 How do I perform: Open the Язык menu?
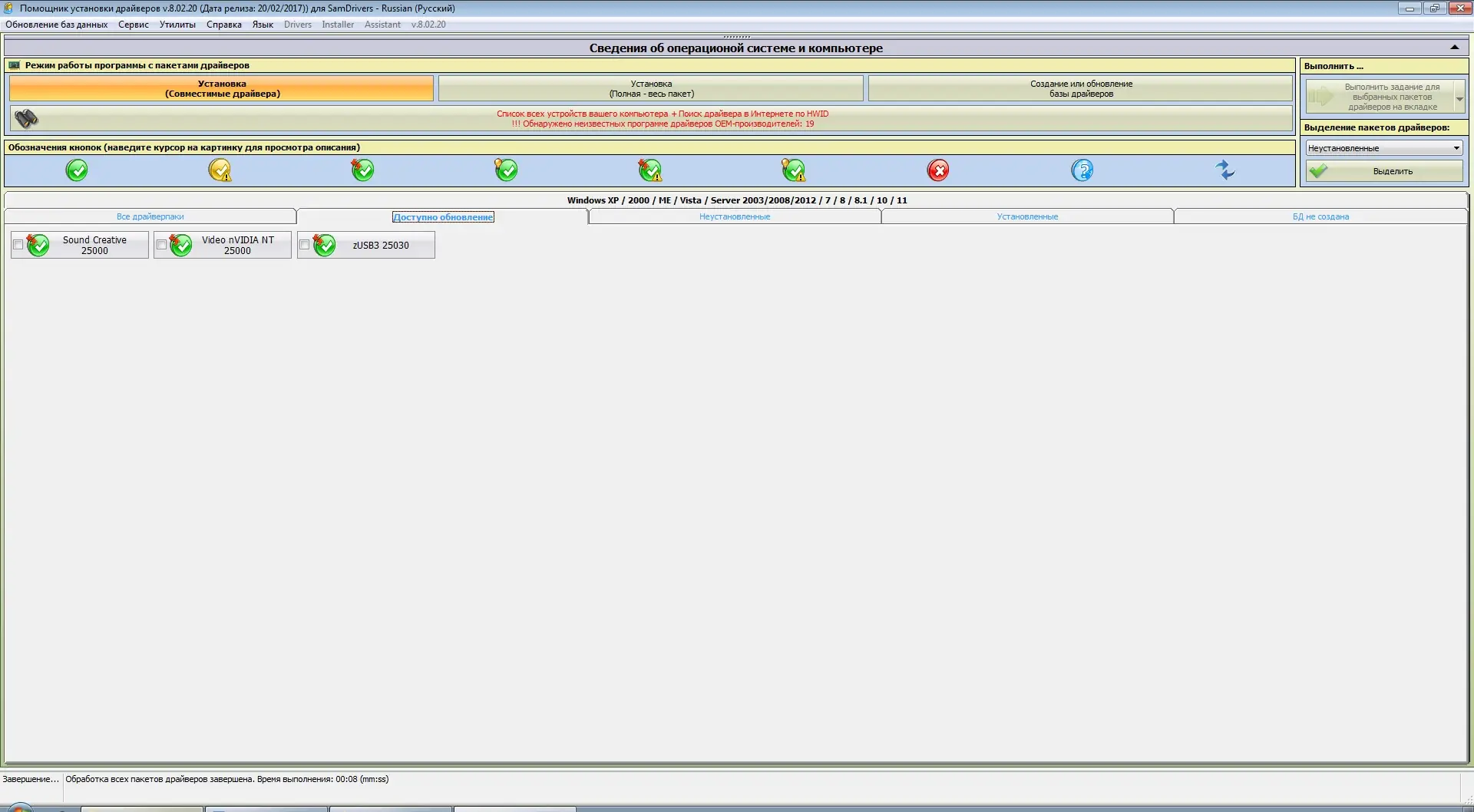pos(263,25)
